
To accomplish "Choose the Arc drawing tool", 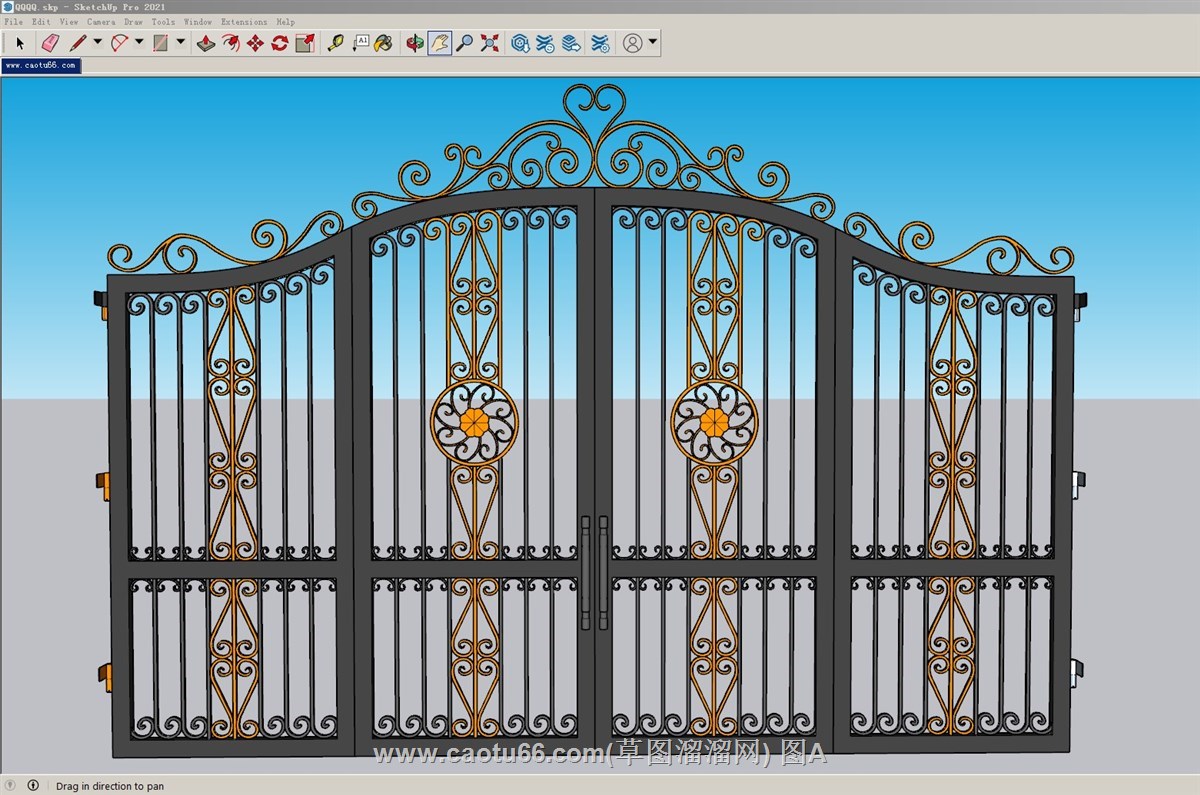I will 120,43.
